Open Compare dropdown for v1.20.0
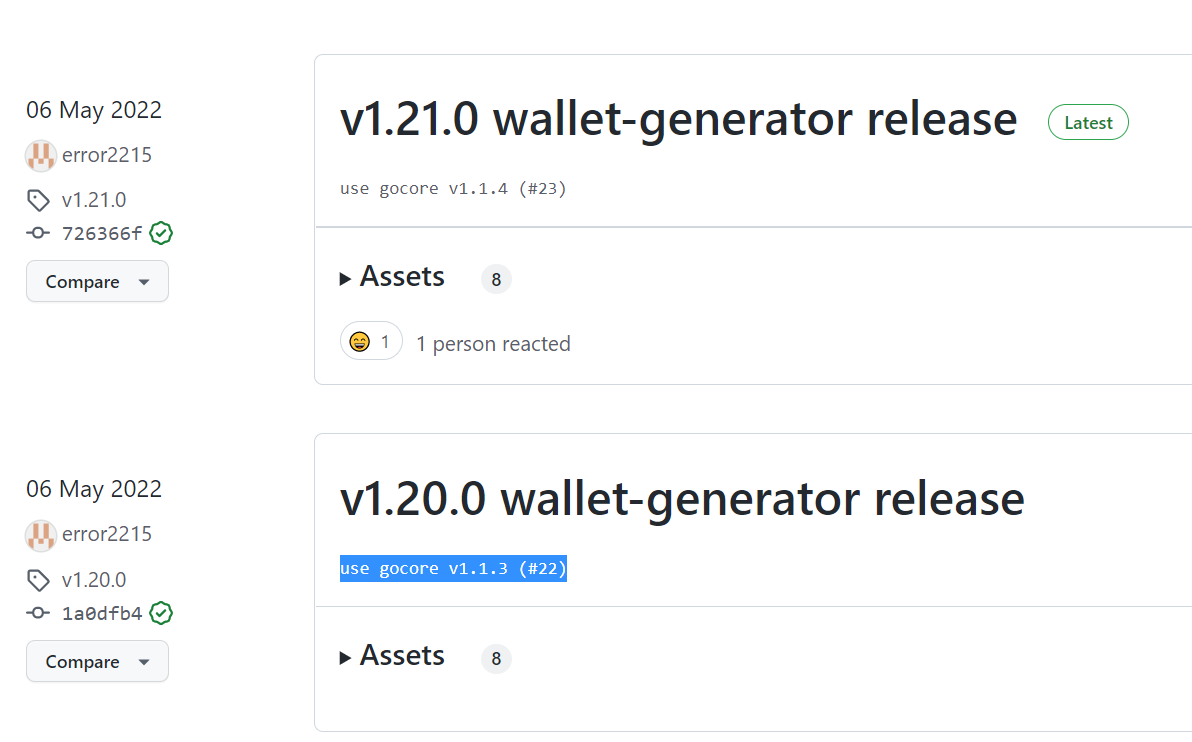The image size is (1192, 742). pos(97,662)
